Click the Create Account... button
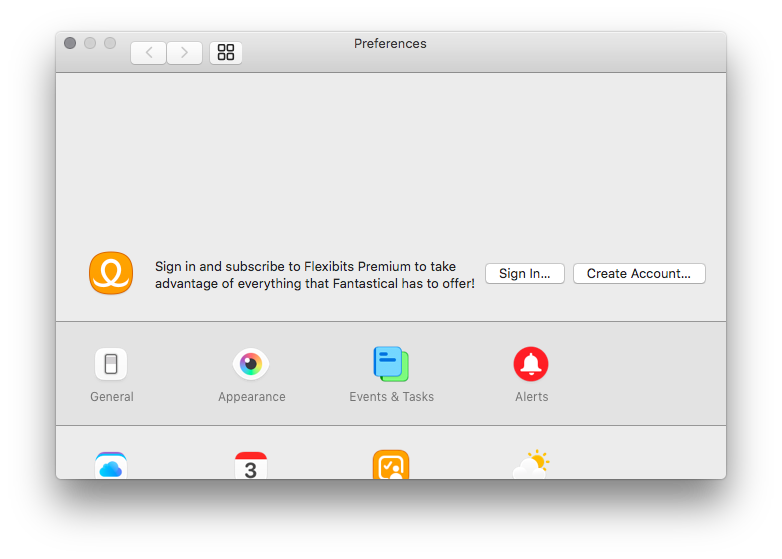This screenshot has width=782, height=559. pos(639,273)
